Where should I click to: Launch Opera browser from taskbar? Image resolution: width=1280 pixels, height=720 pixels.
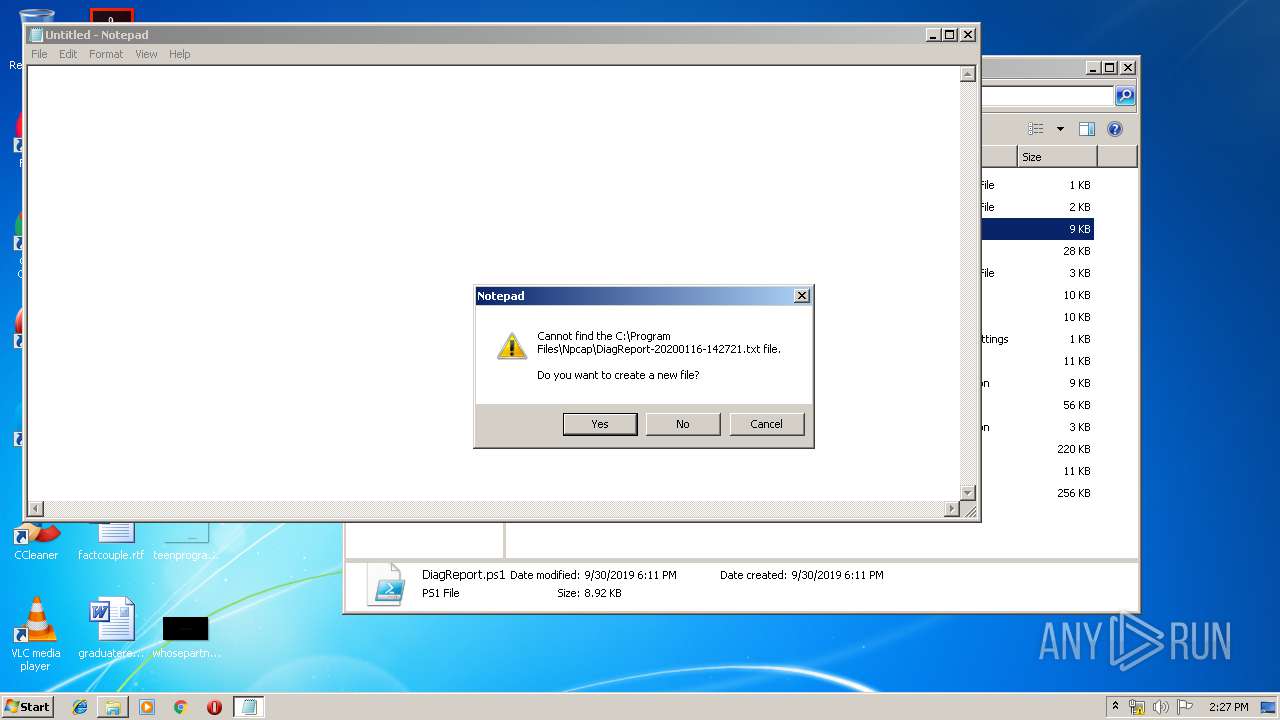pyautogui.click(x=214, y=707)
